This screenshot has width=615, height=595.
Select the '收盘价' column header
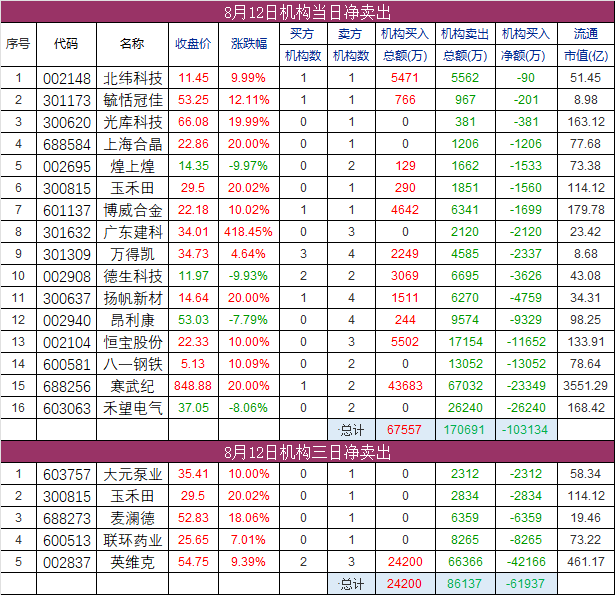point(193,44)
